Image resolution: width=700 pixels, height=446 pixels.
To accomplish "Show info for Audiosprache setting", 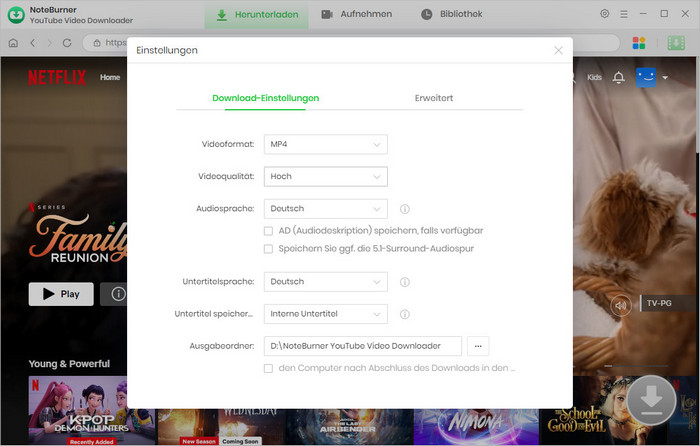I will click(404, 209).
